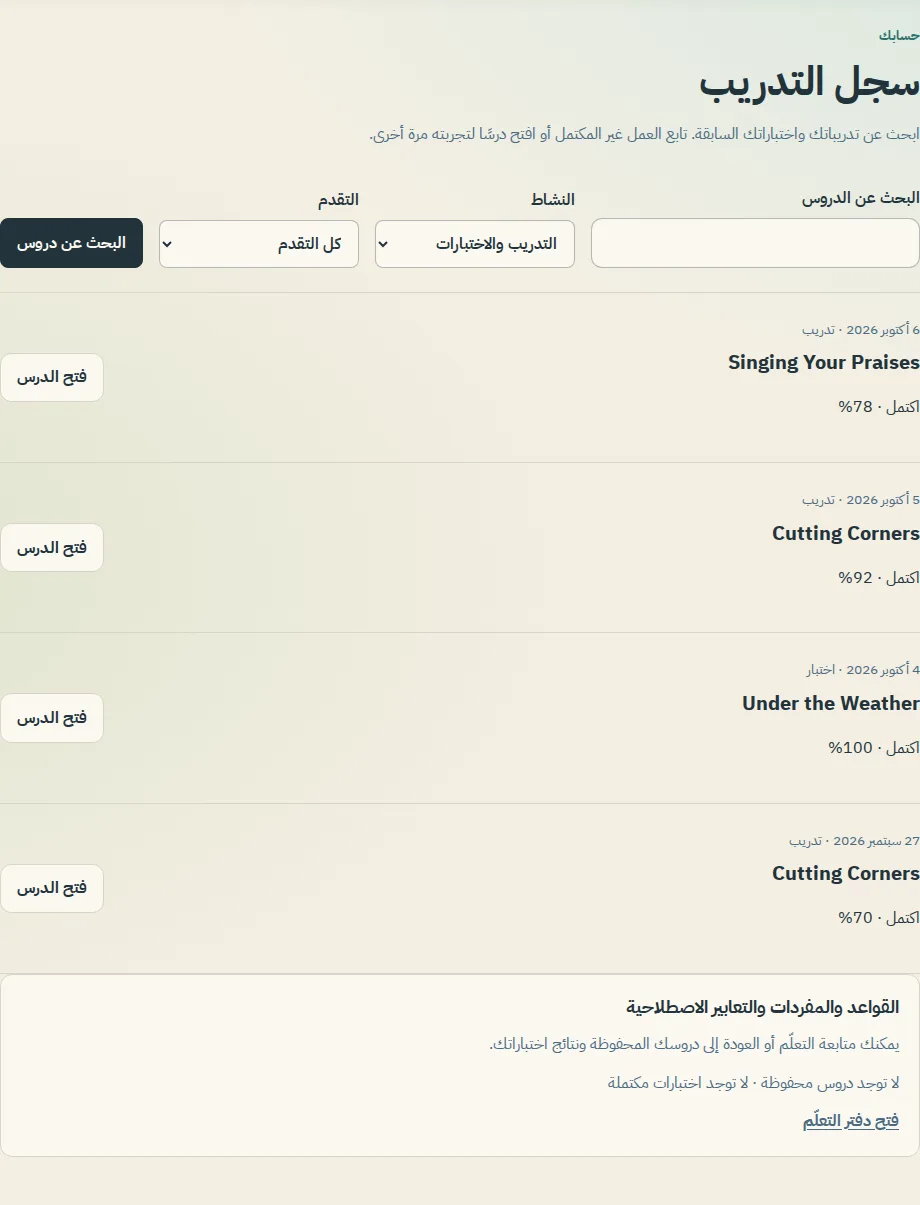Click the Cutting Corners title with 92%
Image resolution: width=920 pixels, height=1205 pixels.
[846, 533]
